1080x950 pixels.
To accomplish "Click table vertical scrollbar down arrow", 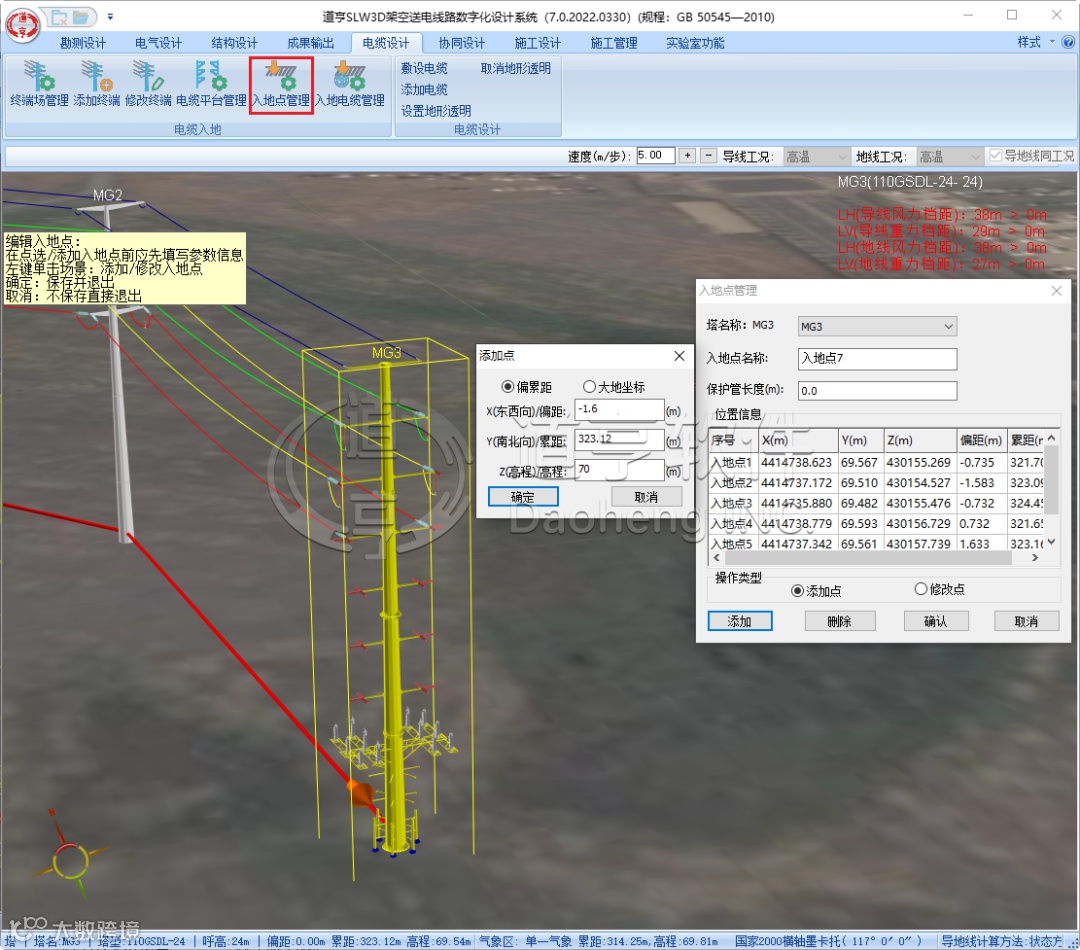I will [x=1052, y=542].
